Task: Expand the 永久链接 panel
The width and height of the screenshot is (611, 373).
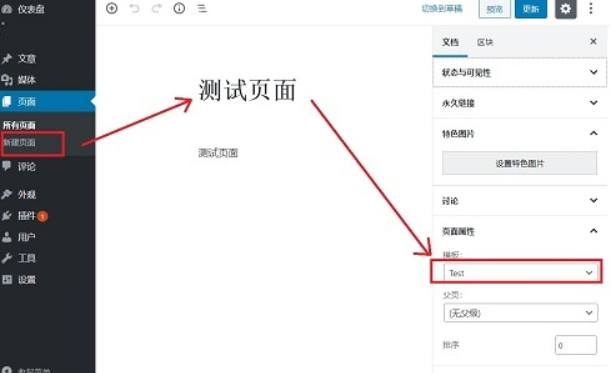Action: [519, 103]
